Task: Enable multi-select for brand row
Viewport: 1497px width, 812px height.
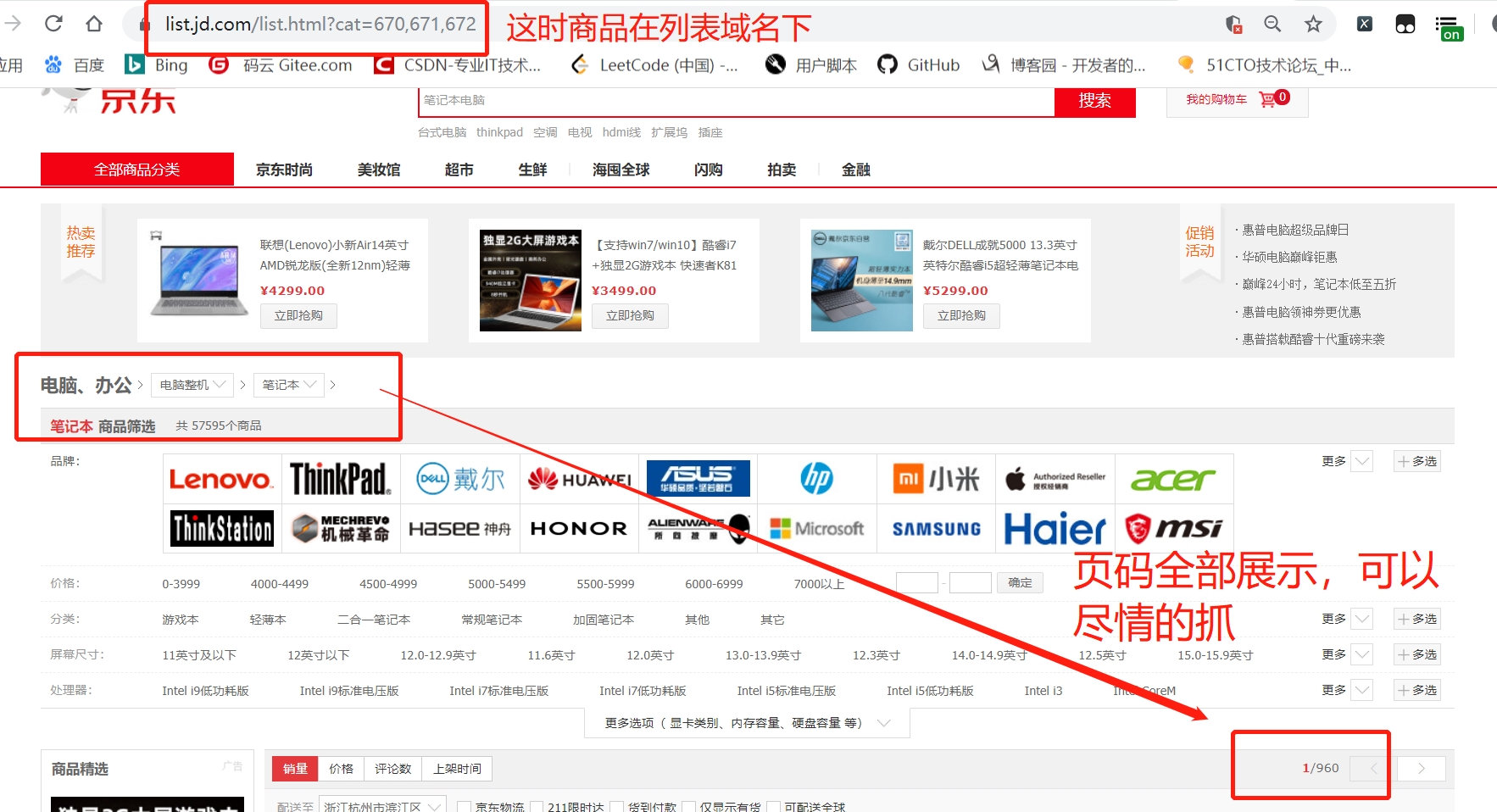Action: pyautogui.click(x=1417, y=461)
